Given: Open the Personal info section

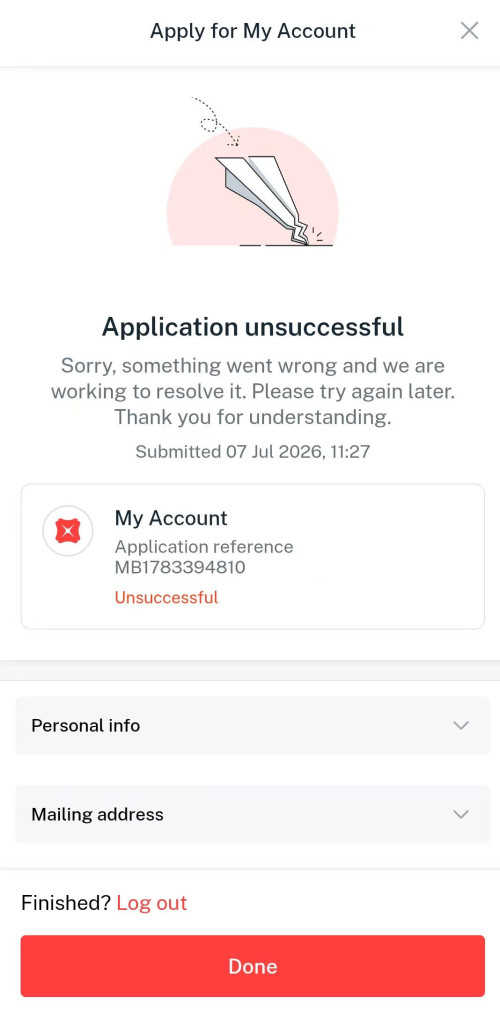Looking at the screenshot, I should [253, 725].
